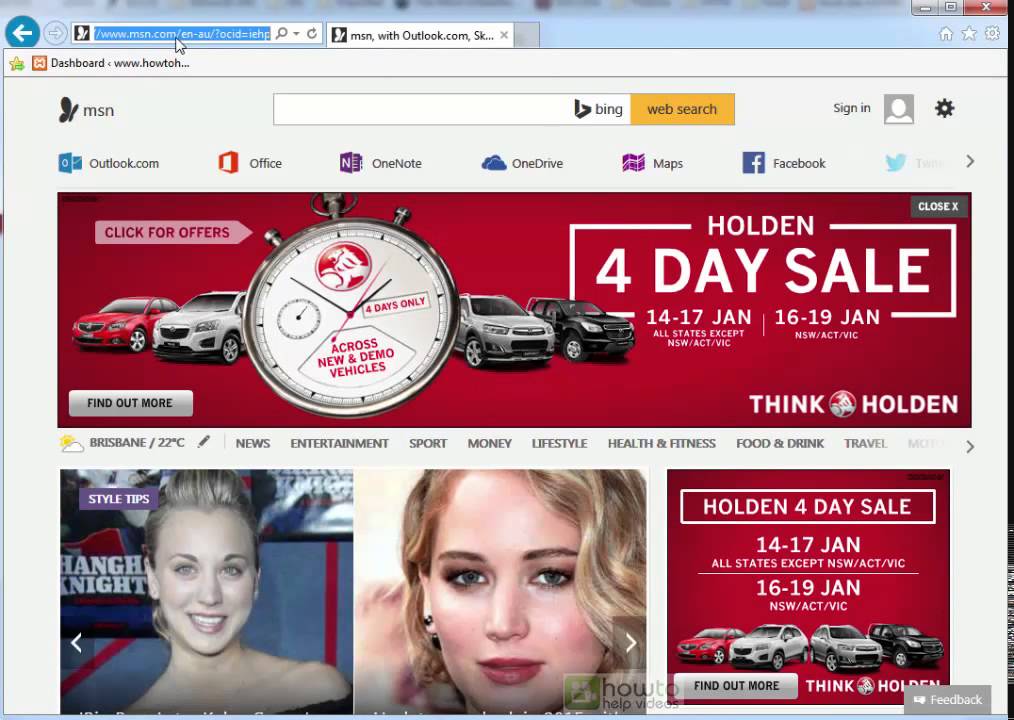Click the Sign in link
The image size is (1014, 720).
(x=851, y=108)
